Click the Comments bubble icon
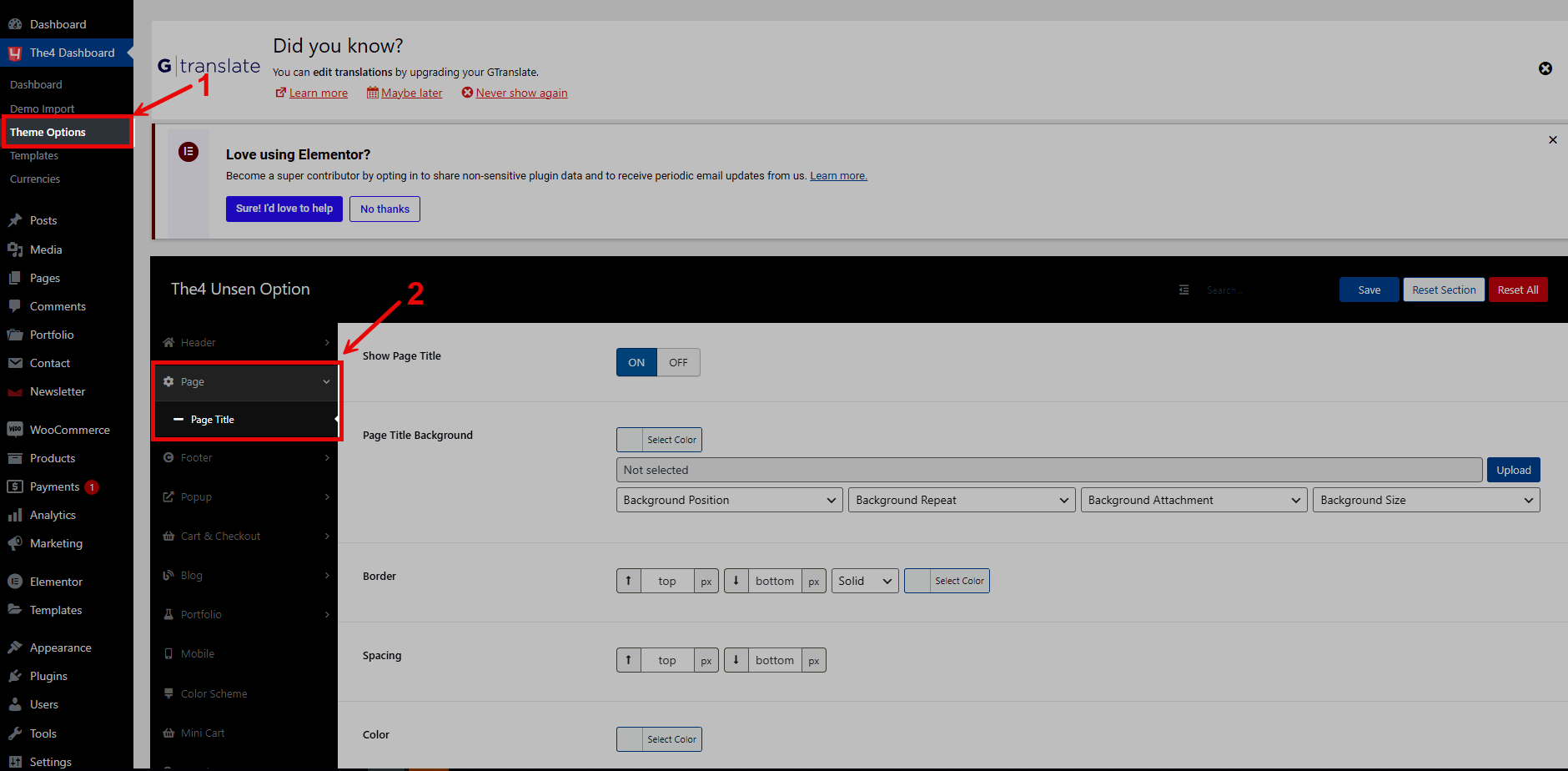The image size is (1568, 771). click(x=15, y=306)
